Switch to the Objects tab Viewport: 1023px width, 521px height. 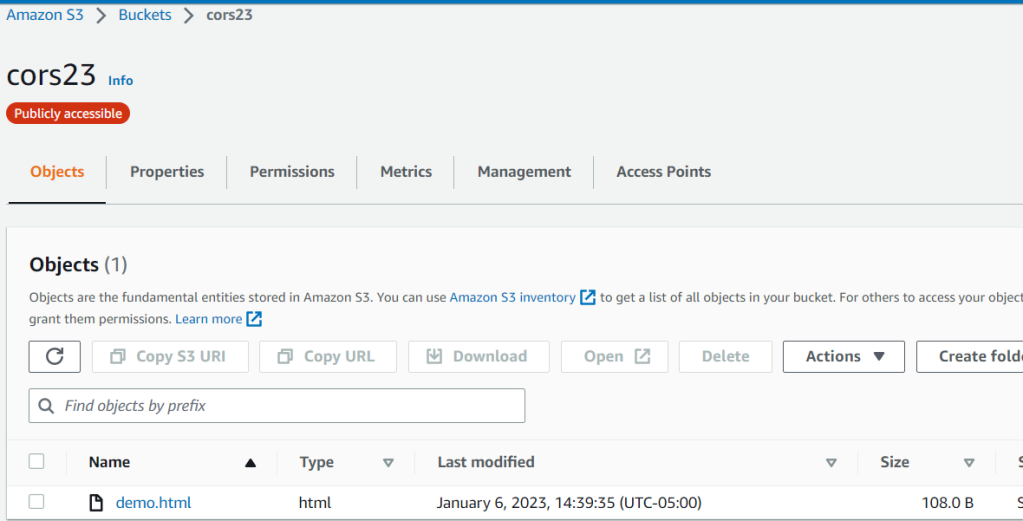(57, 171)
